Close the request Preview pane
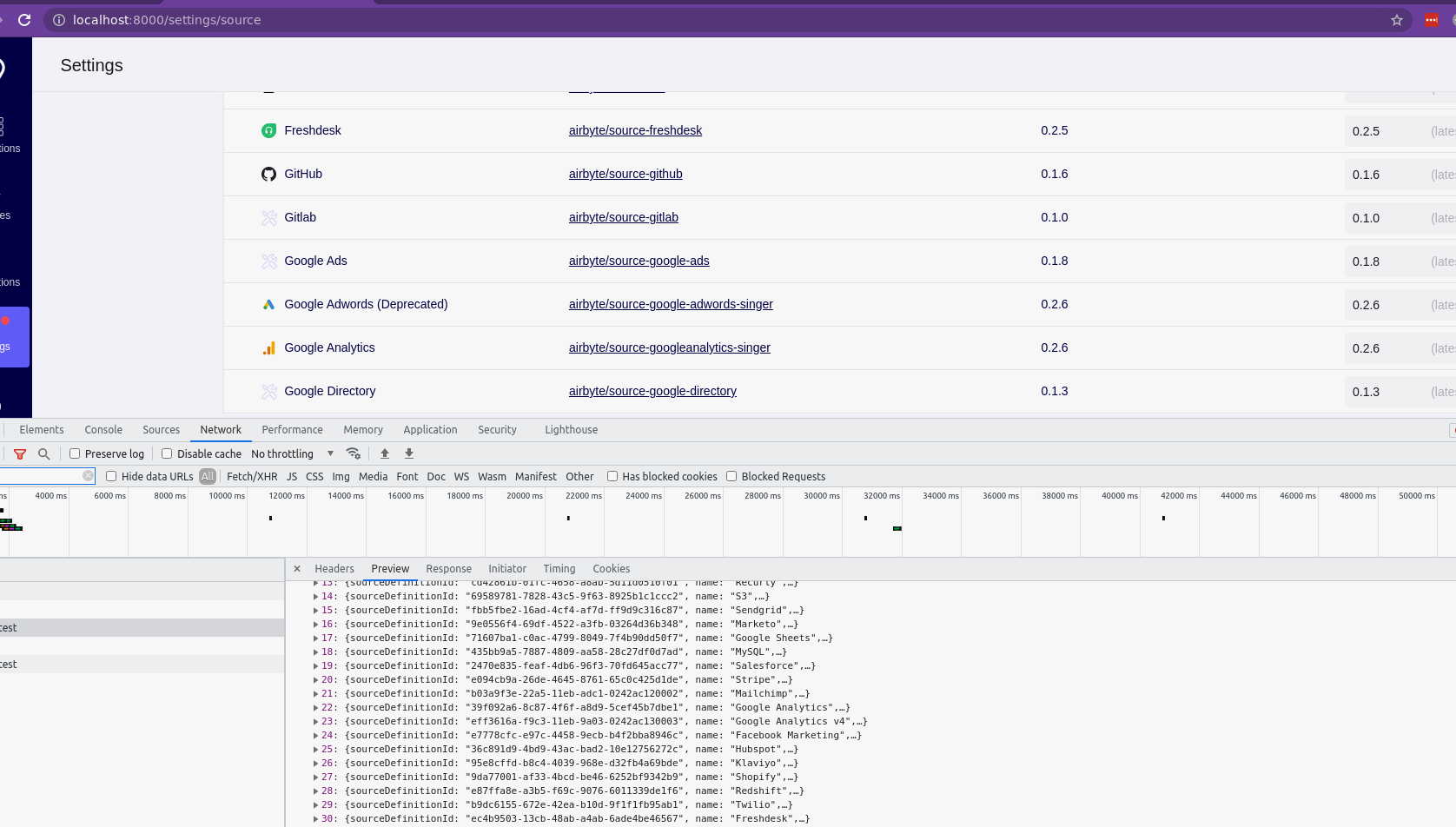 [297, 568]
